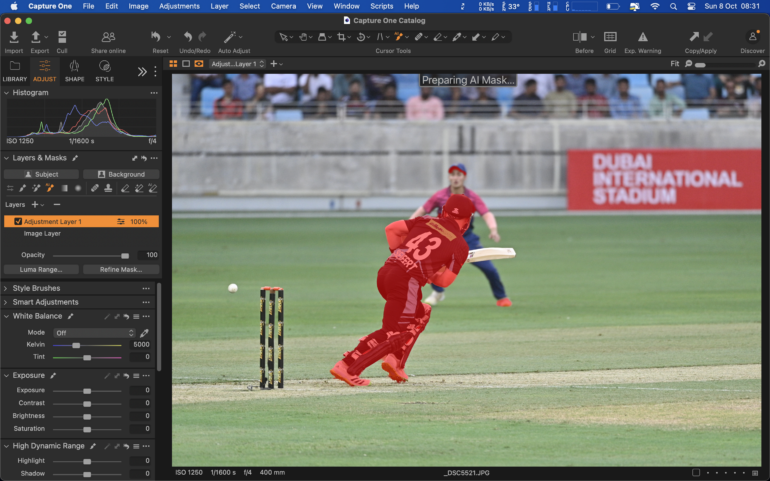This screenshot has height=481, width=770.
Task: Select the Erase Mask tool in Layers panel
Action: point(125,188)
